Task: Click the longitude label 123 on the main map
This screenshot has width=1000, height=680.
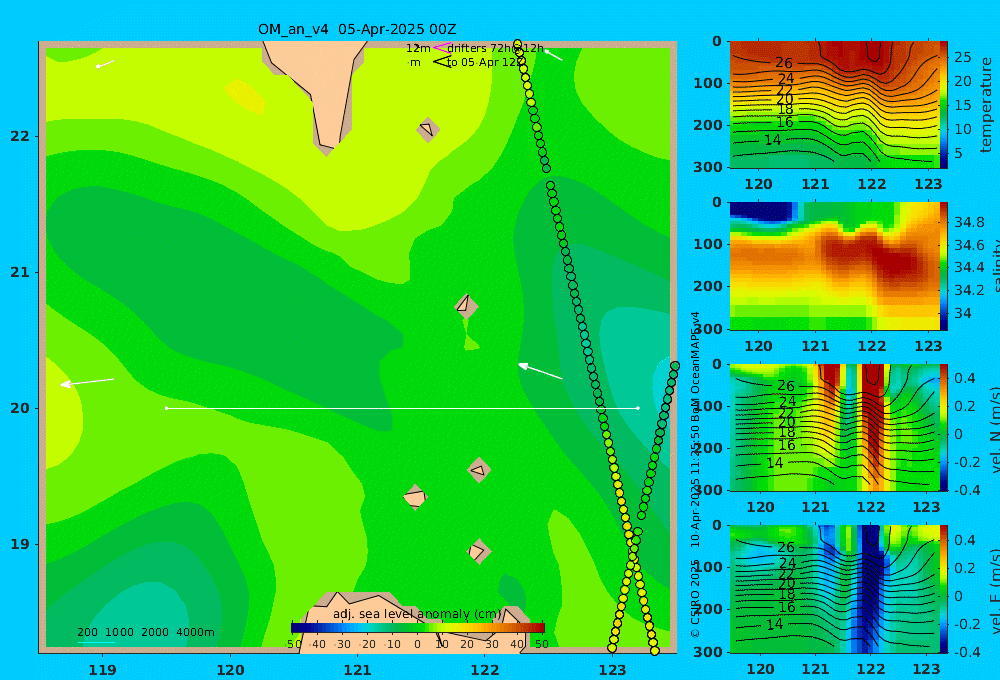Action: tap(613, 670)
